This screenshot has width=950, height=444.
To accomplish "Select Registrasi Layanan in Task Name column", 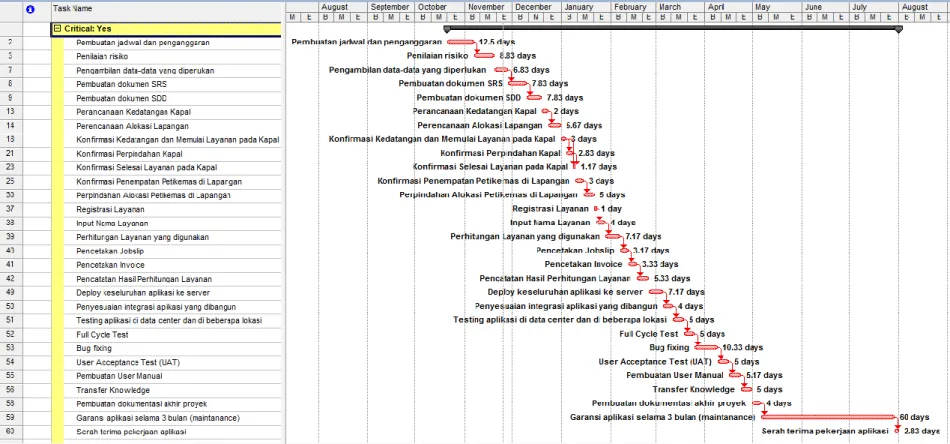I will [x=110, y=210].
